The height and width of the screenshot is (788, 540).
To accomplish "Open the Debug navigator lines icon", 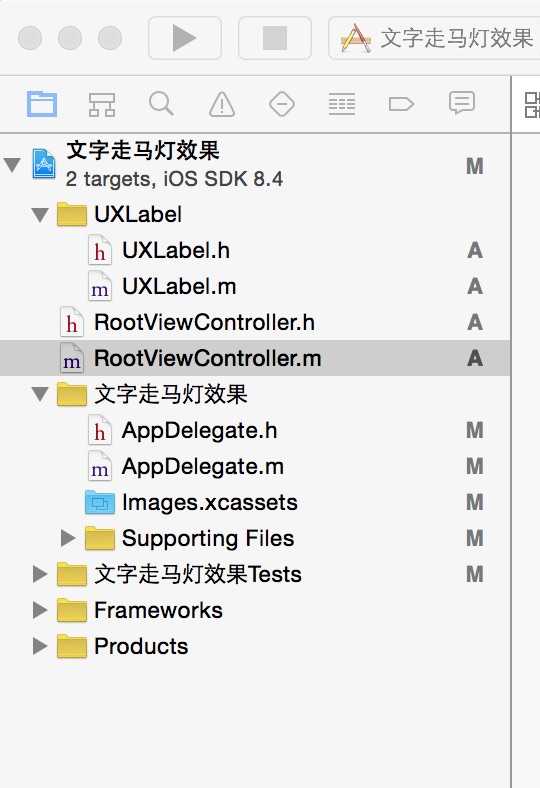I will (x=342, y=104).
